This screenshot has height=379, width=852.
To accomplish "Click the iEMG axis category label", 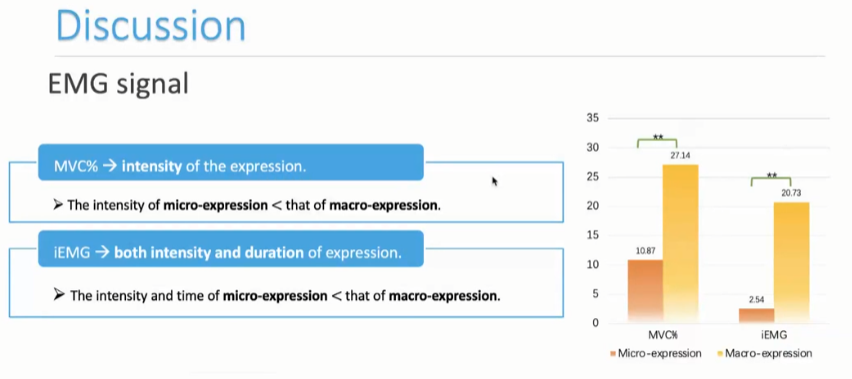I will (774, 336).
